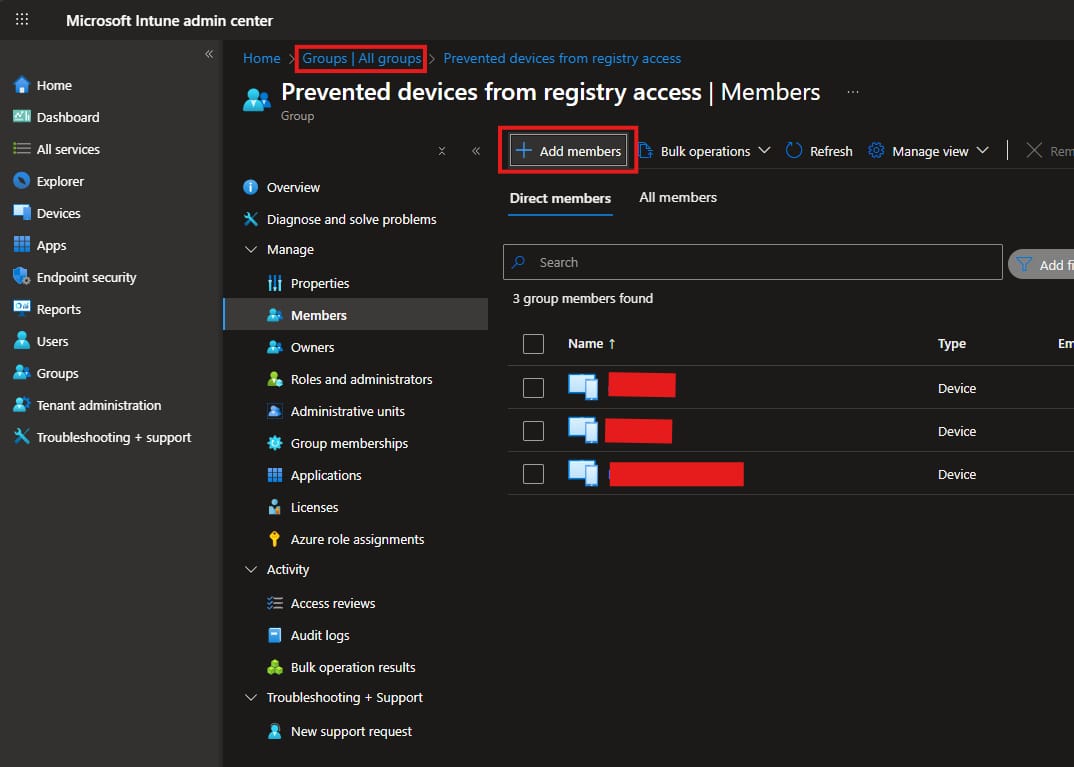Check the third device row checkbox

533,474
